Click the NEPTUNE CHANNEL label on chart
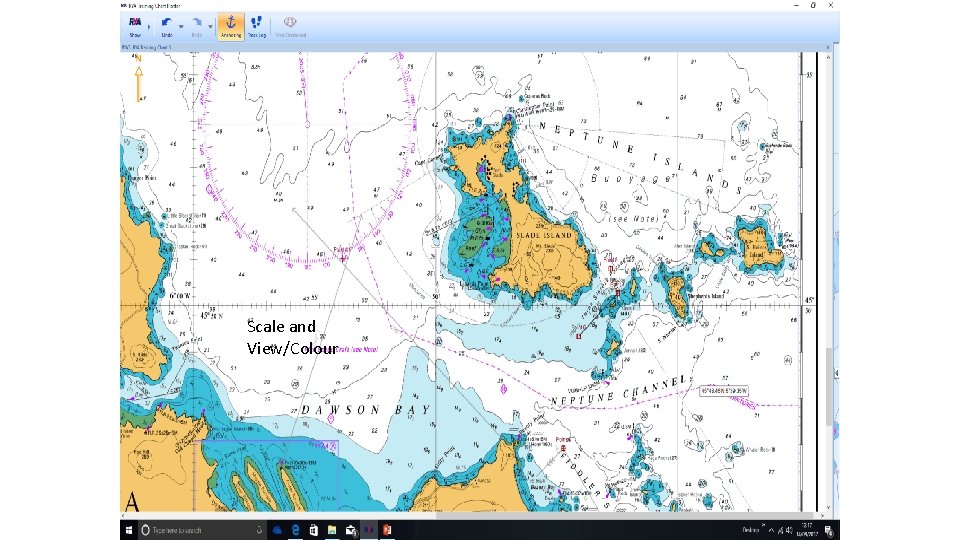The height and width of the screenshot is (540, 960). pos(619,391)
